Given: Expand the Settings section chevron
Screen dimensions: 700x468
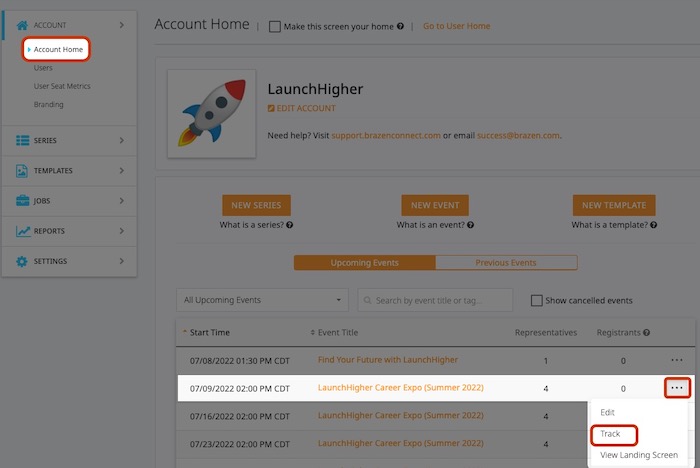Looking at the screenshot, I should [121, 261].
